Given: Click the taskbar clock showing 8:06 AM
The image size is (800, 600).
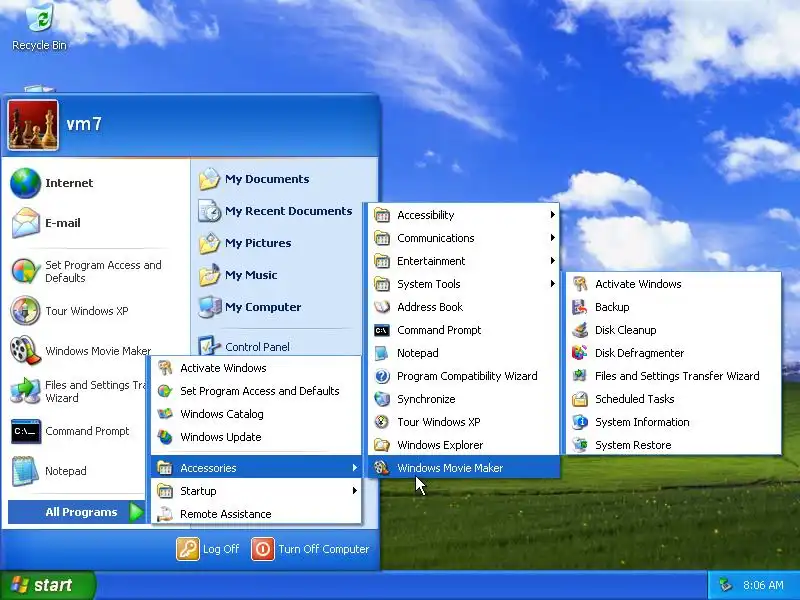Looking at the screenshot, I should click(763, 585).
